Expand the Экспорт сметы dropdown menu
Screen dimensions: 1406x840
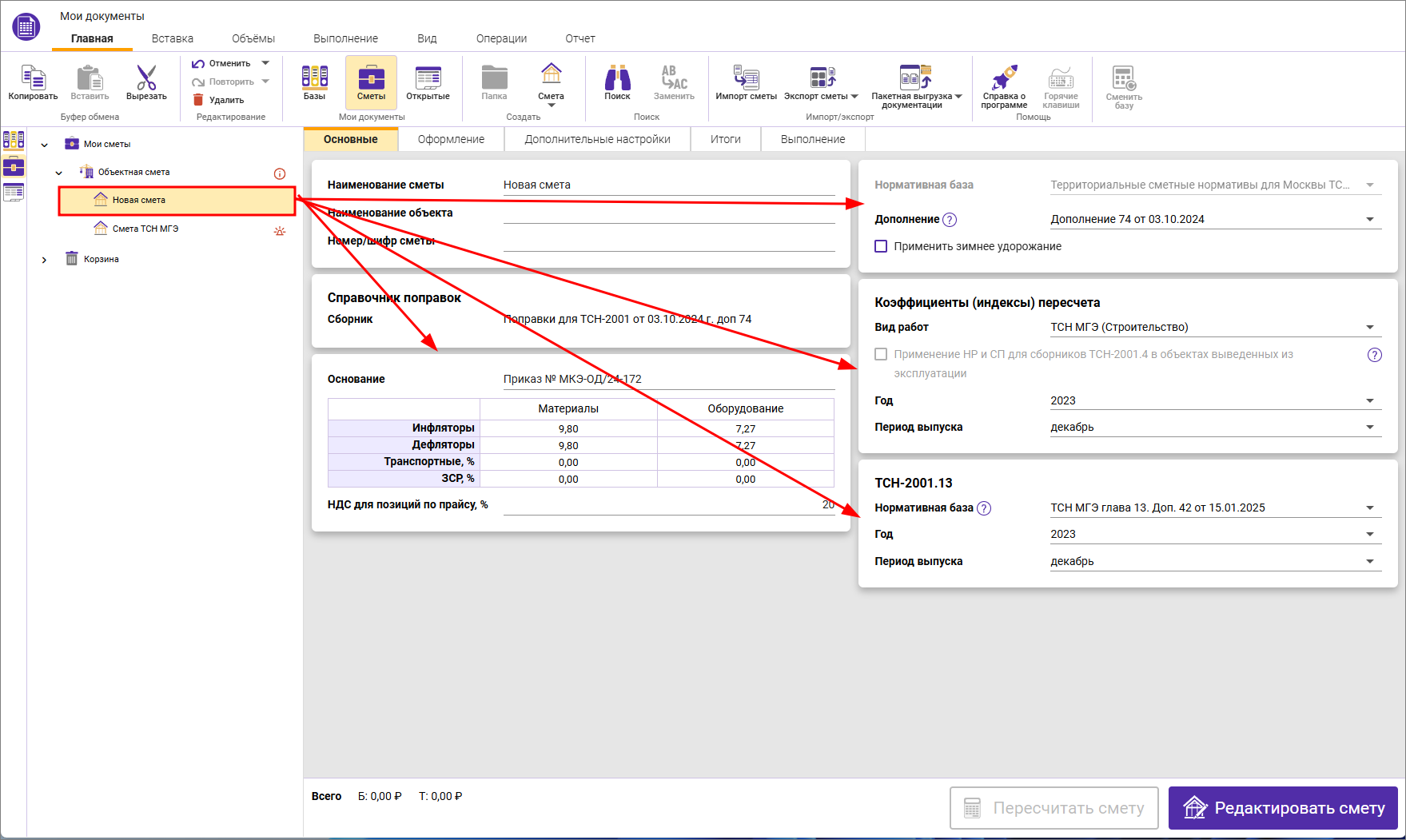(854, 97)
